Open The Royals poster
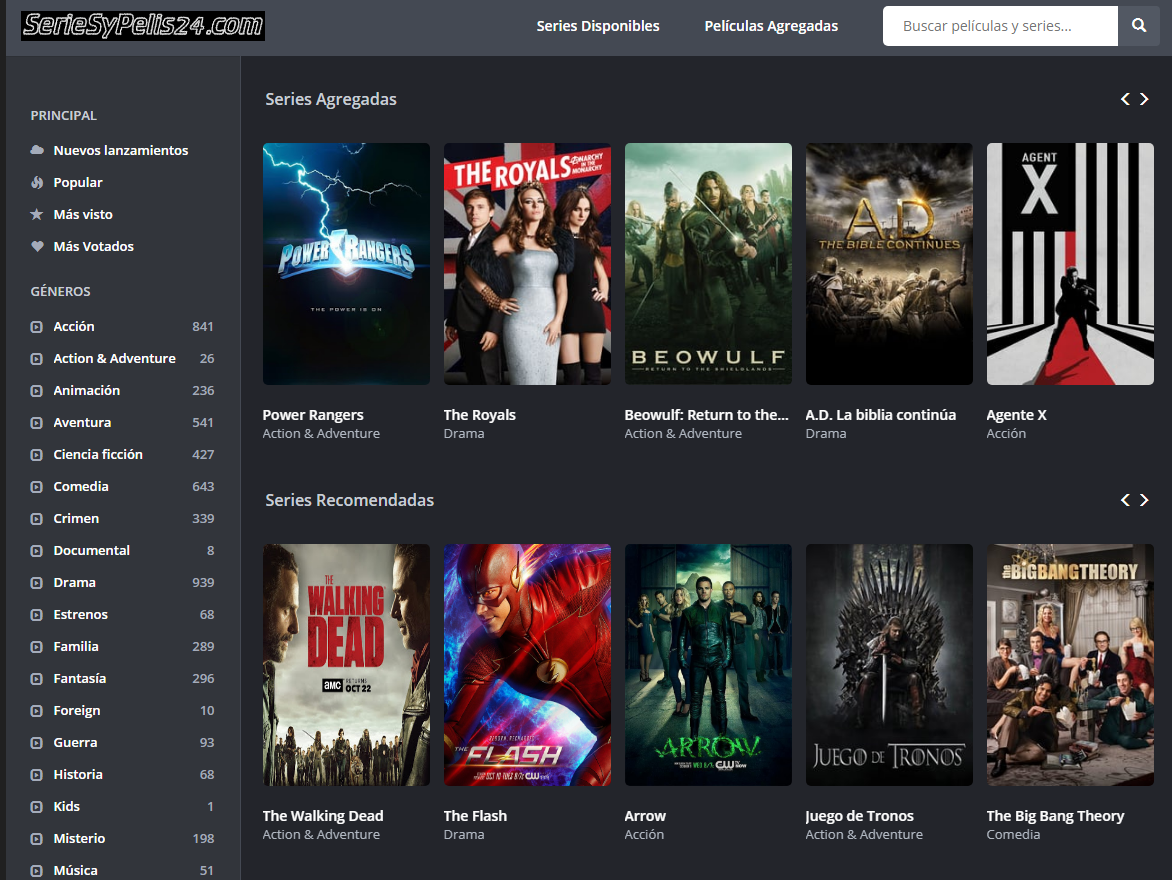1172x880 pixels. (x=527, y=264)
